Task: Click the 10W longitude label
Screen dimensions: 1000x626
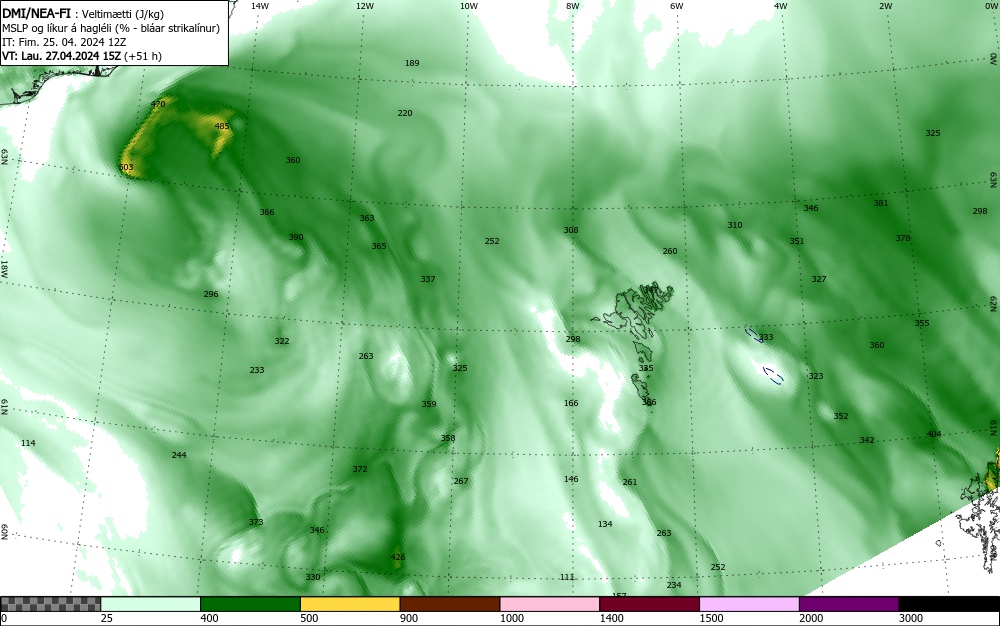Action: pyautogui.click(x=469, y=6)
